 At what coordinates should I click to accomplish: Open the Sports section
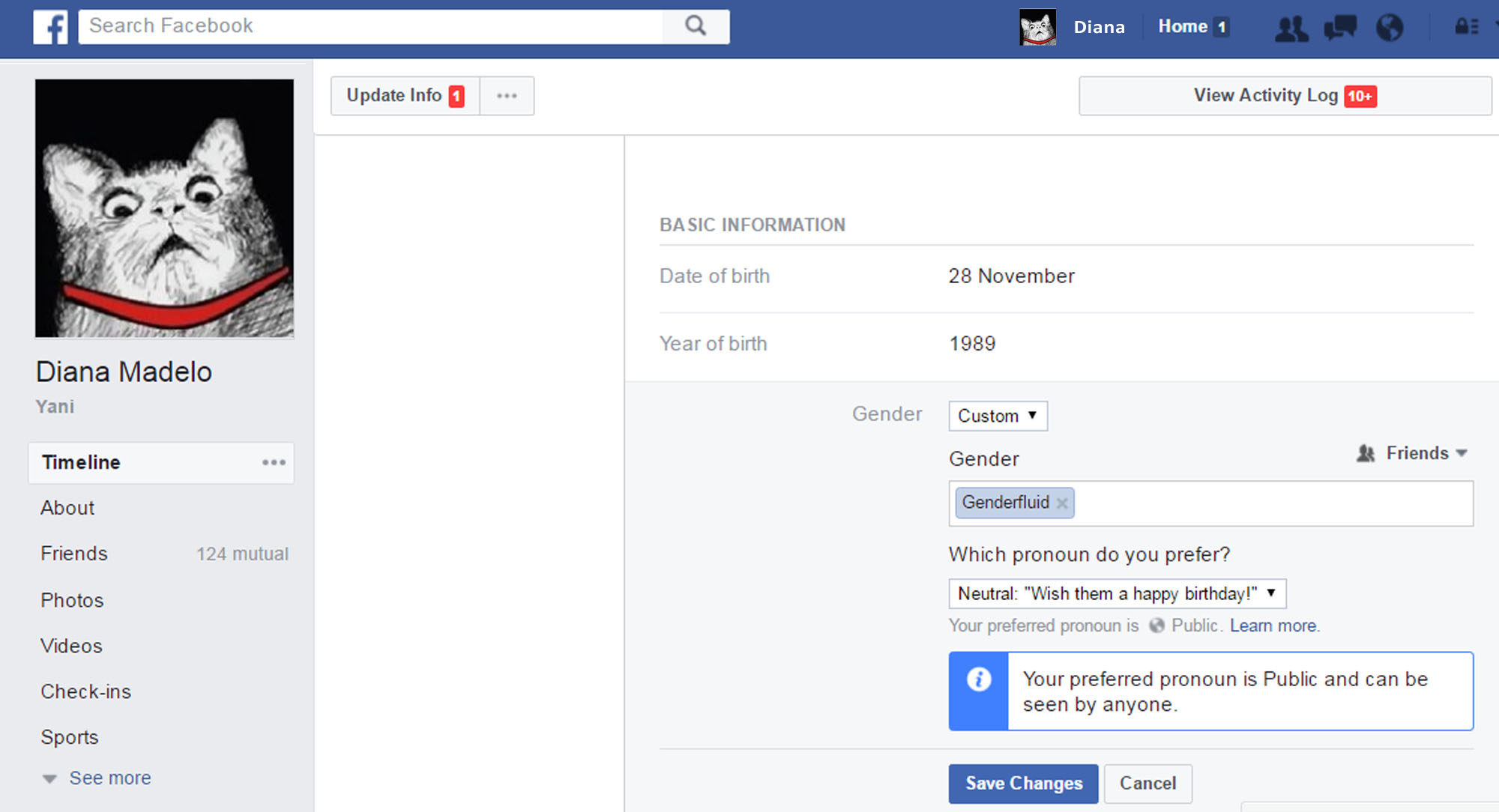(x=70, y=737)
